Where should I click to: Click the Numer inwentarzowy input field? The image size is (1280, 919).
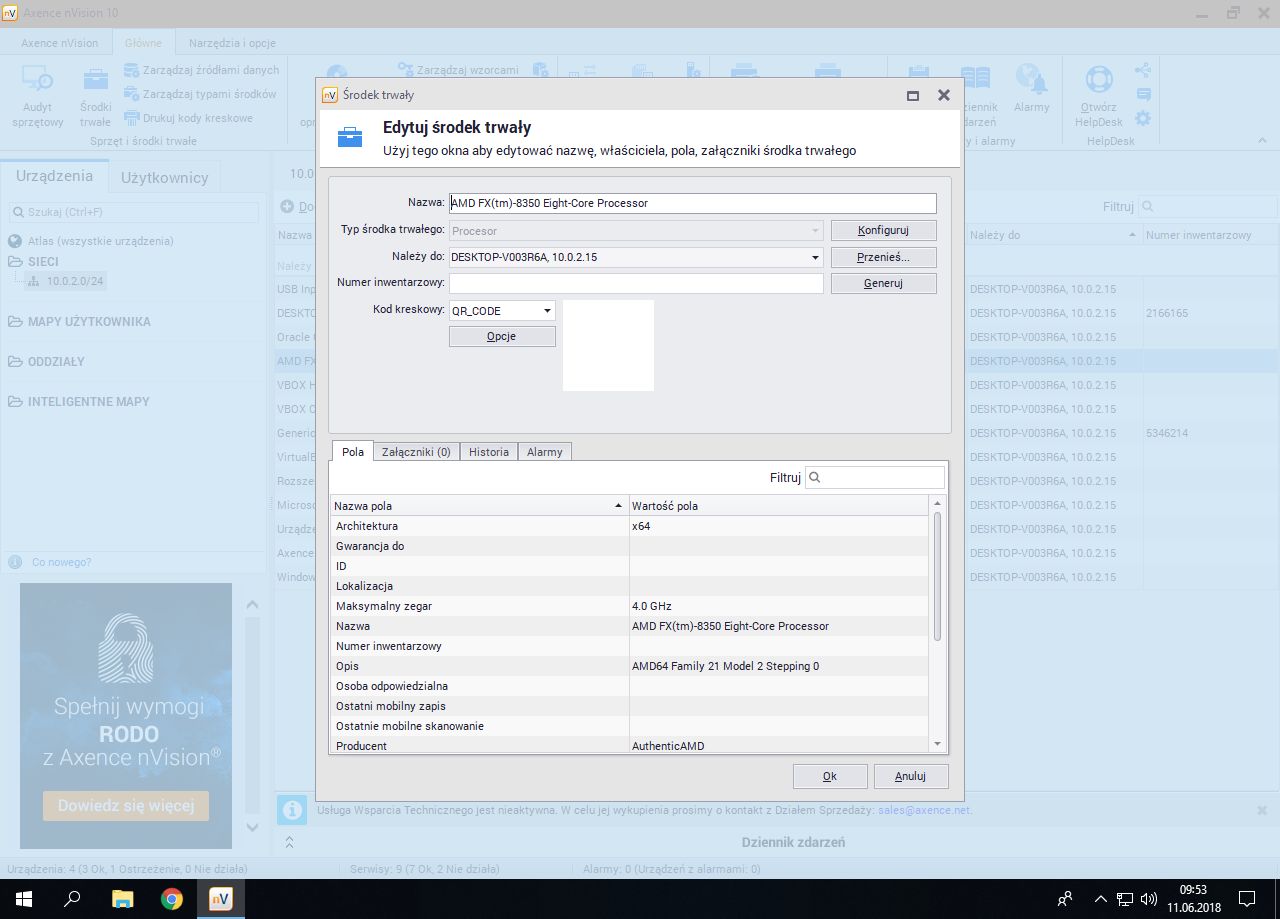point(636,283)
